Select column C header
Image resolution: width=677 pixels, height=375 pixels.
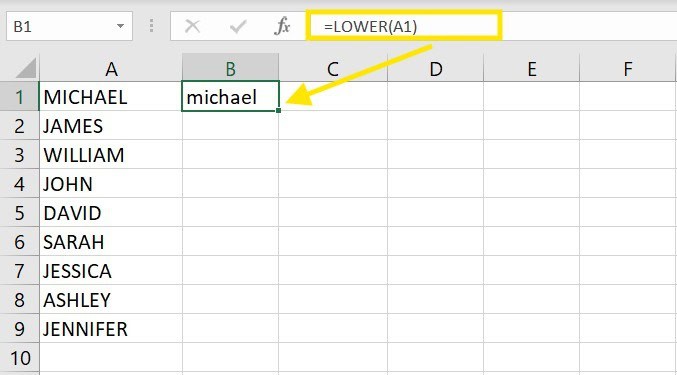point(333,69)
